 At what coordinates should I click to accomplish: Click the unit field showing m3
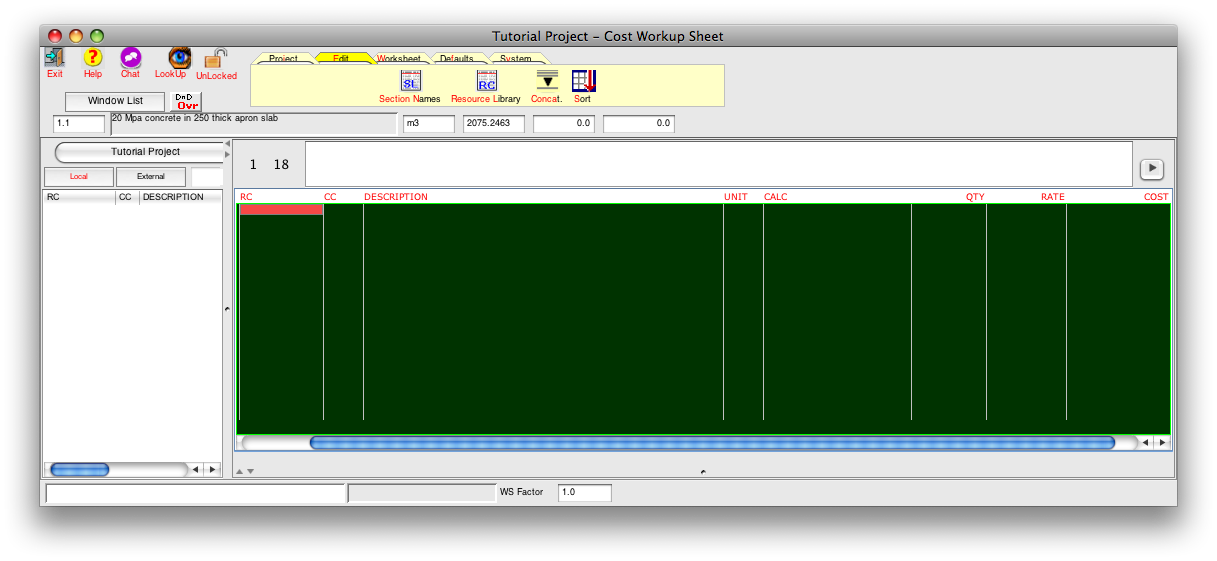pos(429,124)
